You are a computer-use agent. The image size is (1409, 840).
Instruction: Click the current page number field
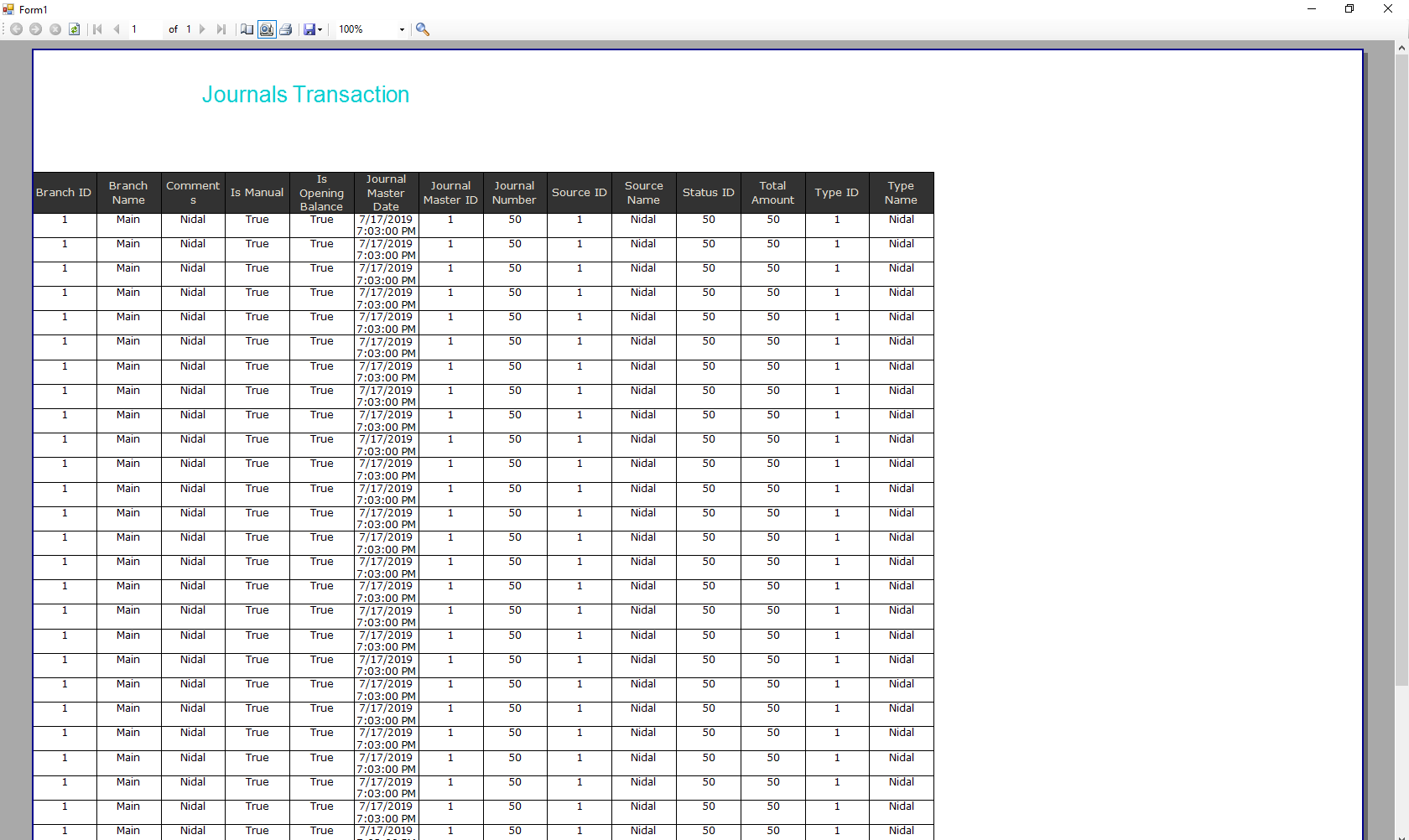pyautogui.click(x=144, y=29)
